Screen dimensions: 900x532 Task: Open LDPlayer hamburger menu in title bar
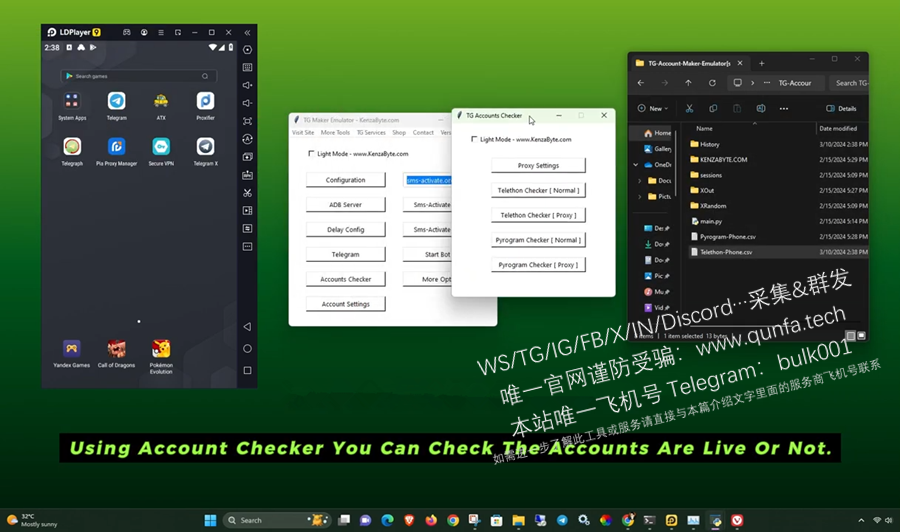tap(161, 33)
